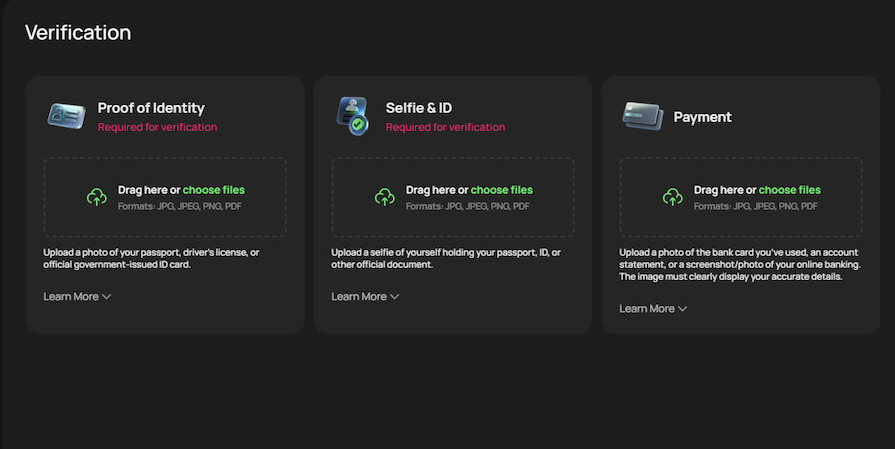Click the Payment bank cards icon

pyautogui.click(x=640, y=116)
